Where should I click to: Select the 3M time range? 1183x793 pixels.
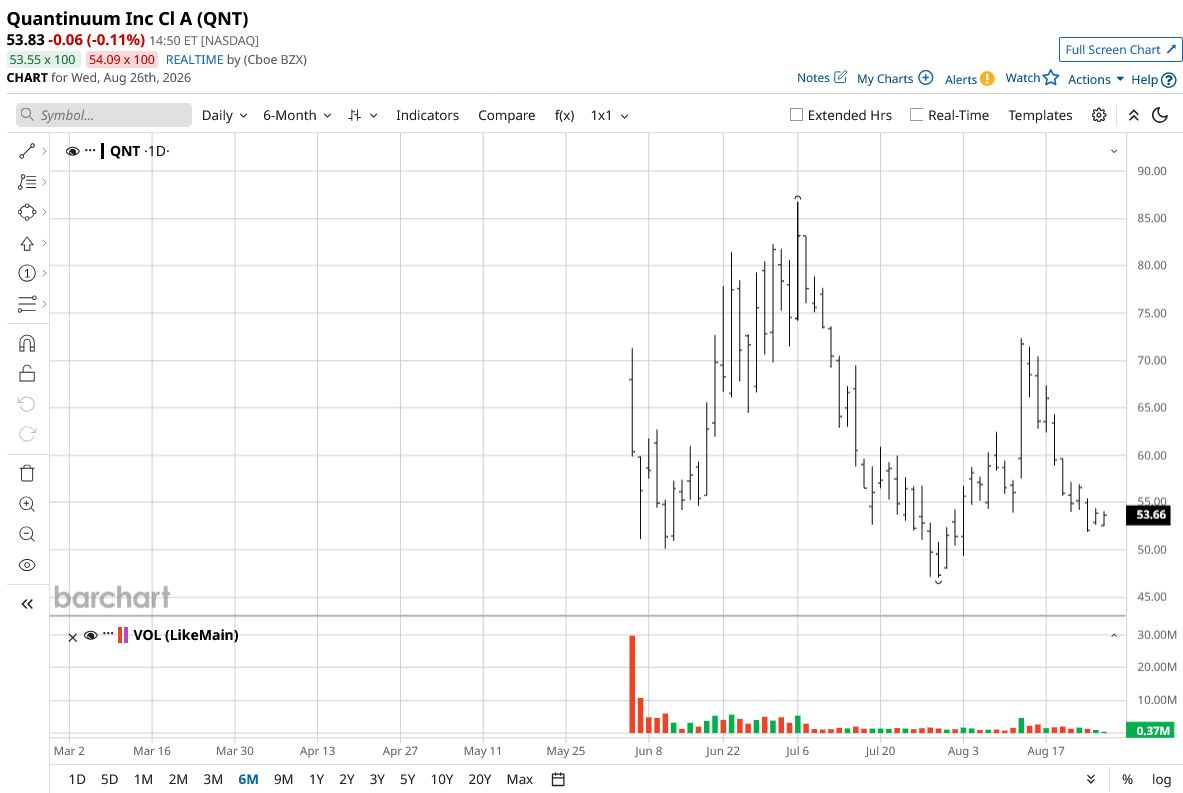[x=213, y=779]
